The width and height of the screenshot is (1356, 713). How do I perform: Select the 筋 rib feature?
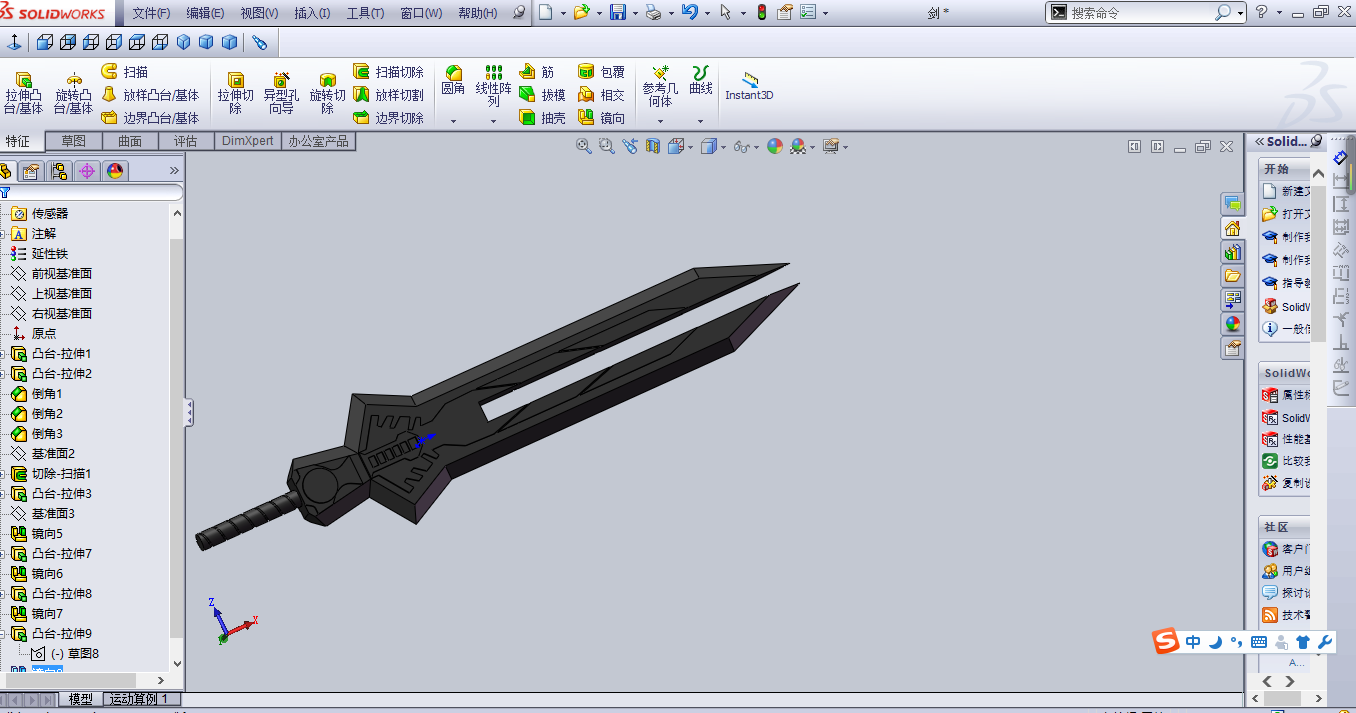537,72
